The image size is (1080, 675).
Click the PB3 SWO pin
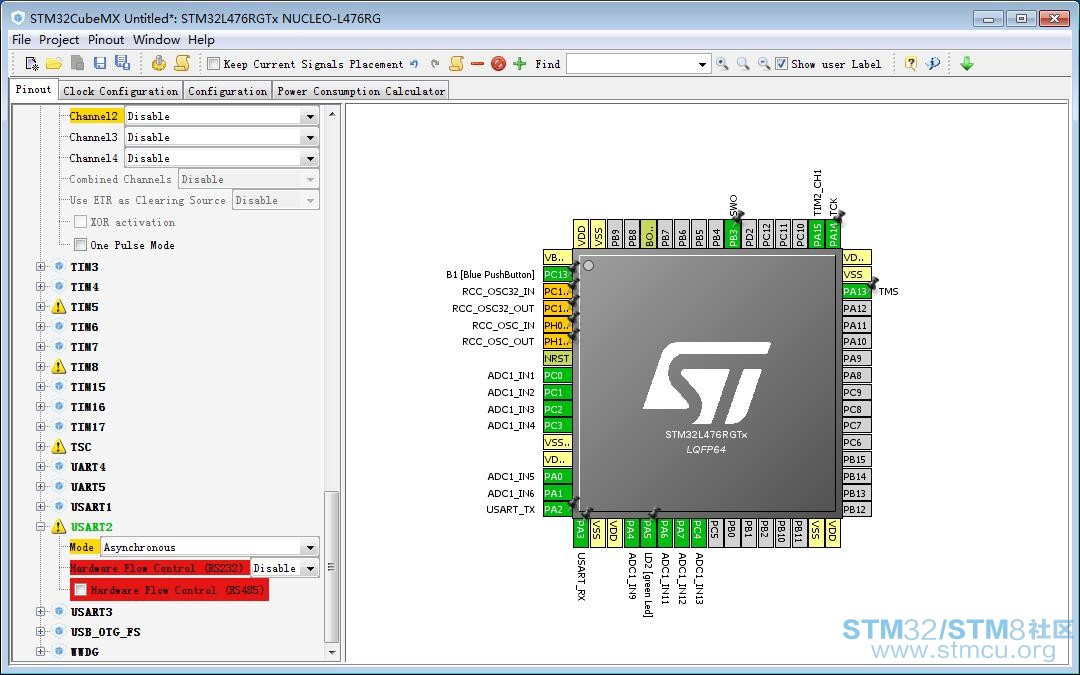coord(733,234)
